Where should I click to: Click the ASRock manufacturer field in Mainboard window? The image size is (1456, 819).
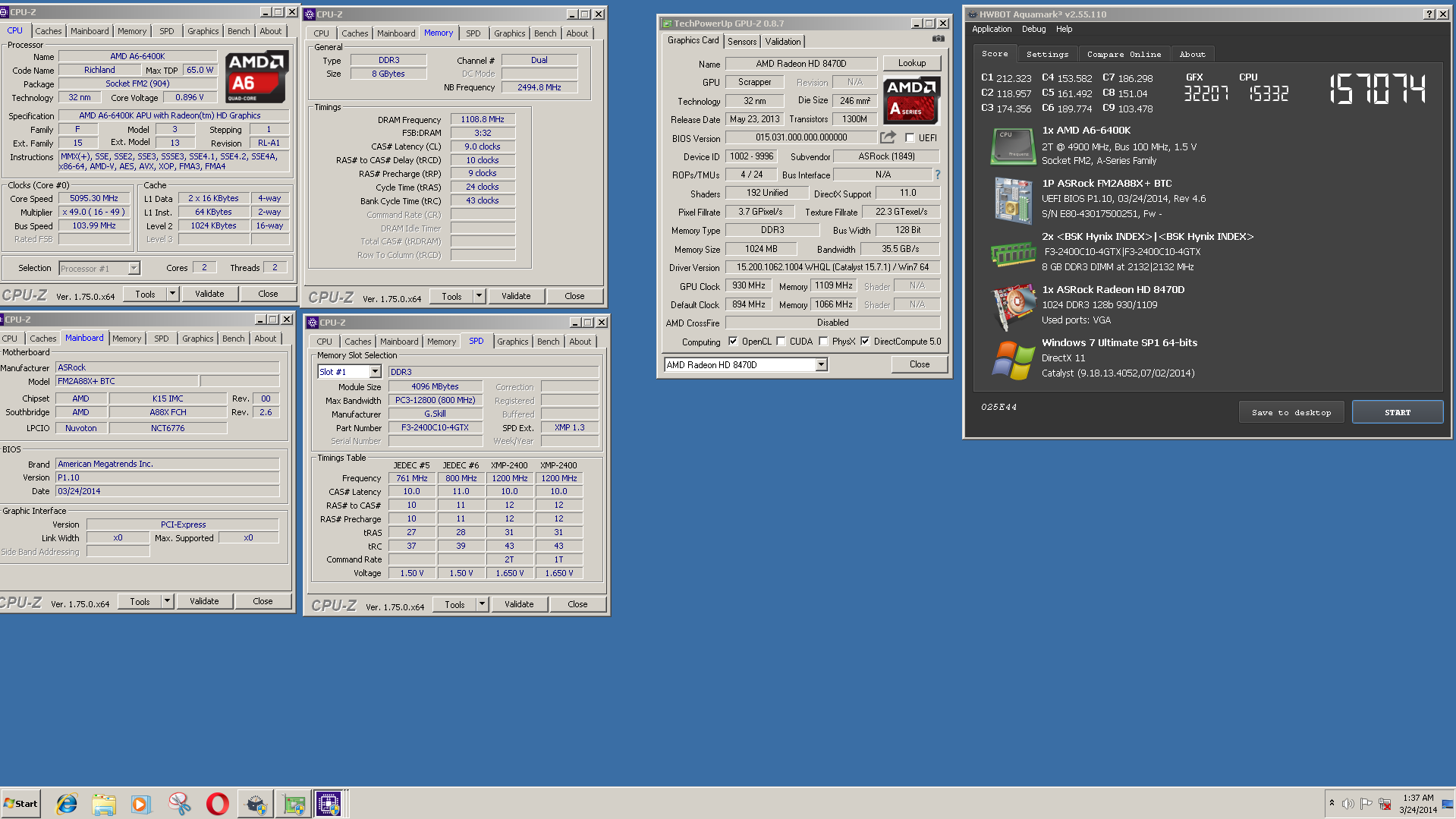pyautogui.click(x=168, y=367)
